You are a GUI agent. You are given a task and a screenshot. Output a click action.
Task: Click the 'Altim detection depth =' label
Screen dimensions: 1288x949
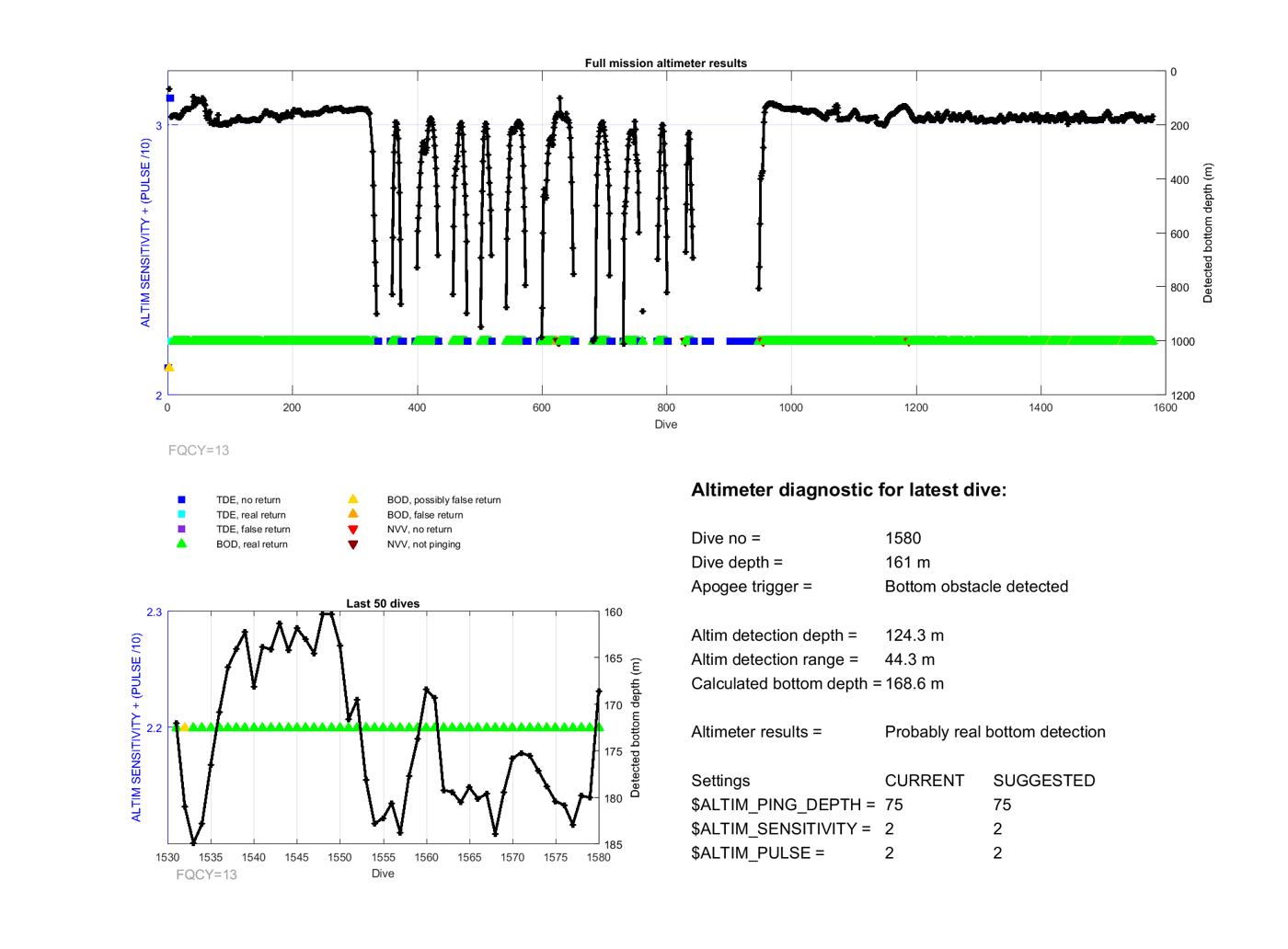pos(774,635)
